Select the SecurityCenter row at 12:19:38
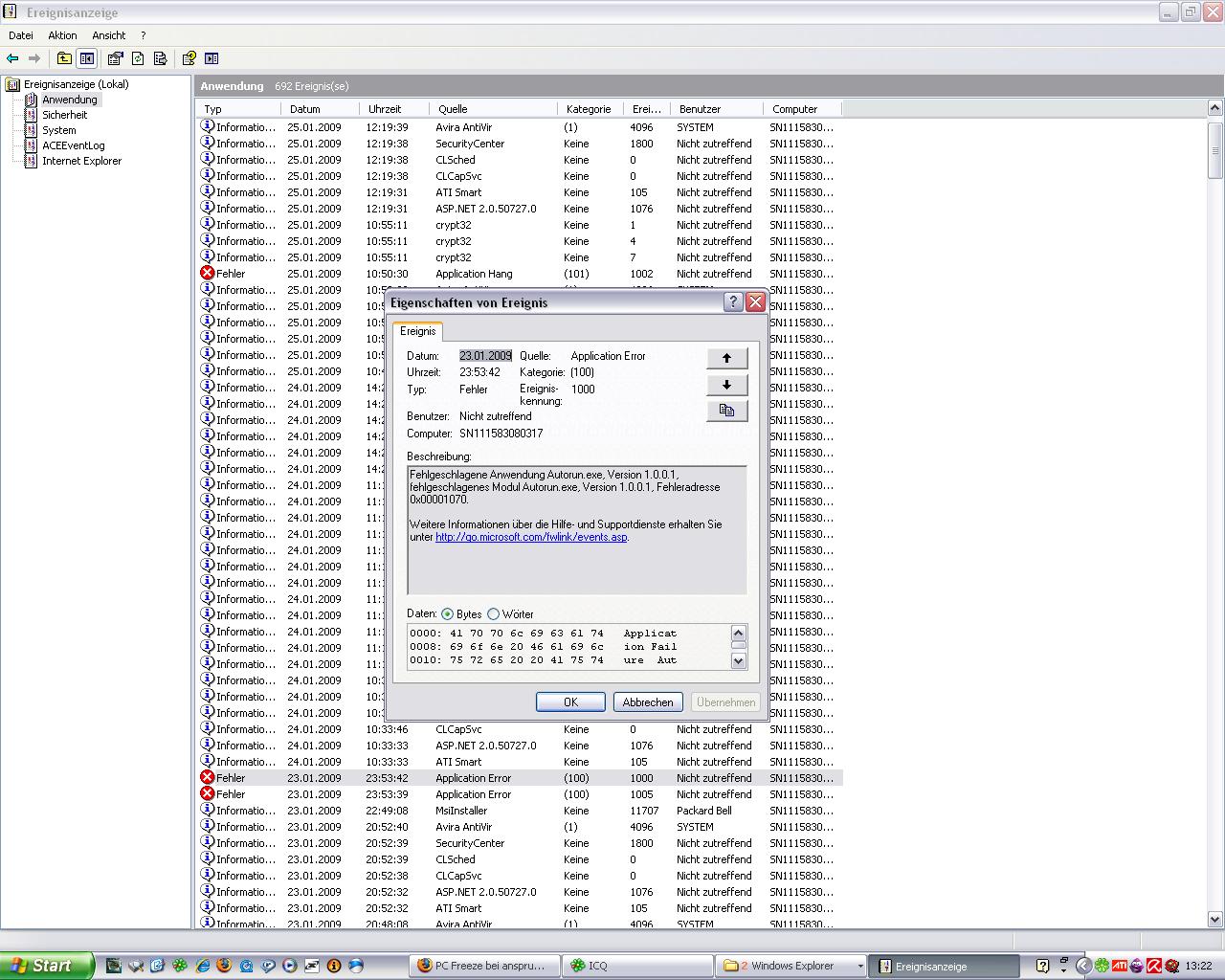The height and width of the screenshot is (980, 1225). [x=519, y=144]
